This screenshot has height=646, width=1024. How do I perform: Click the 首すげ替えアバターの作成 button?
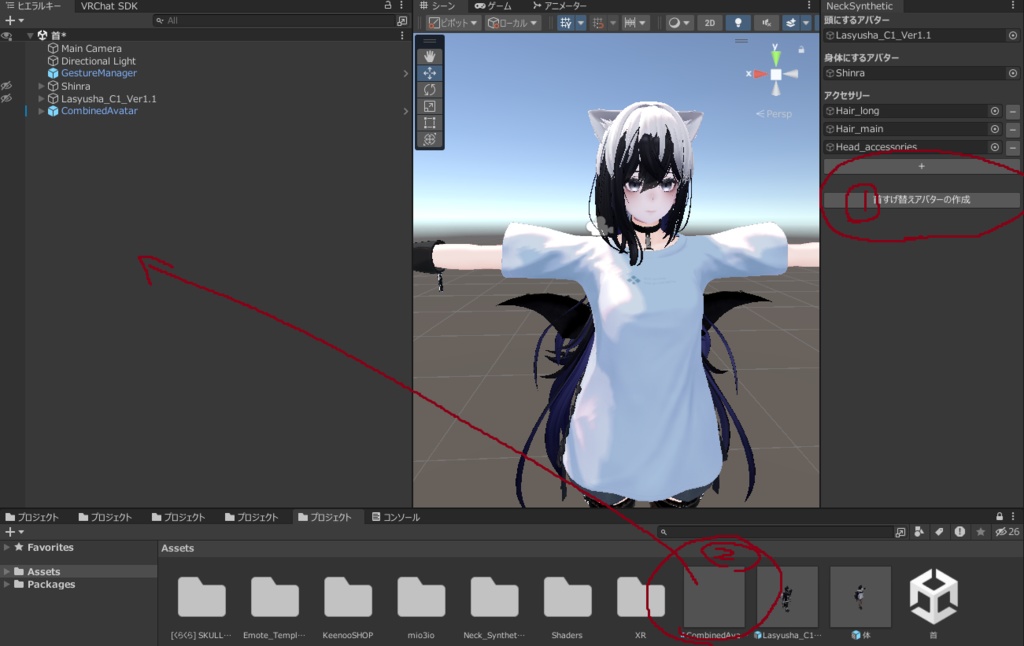(921, 200)
